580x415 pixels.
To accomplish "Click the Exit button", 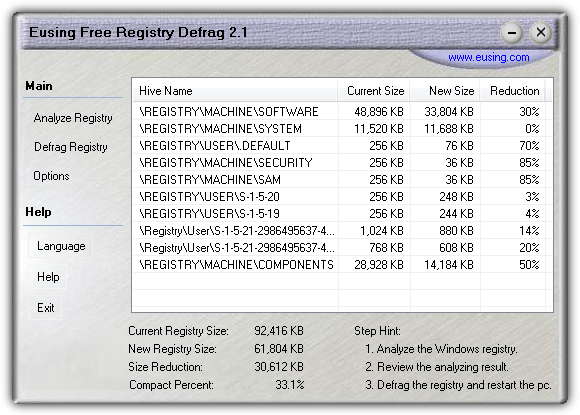I will 45,307.
